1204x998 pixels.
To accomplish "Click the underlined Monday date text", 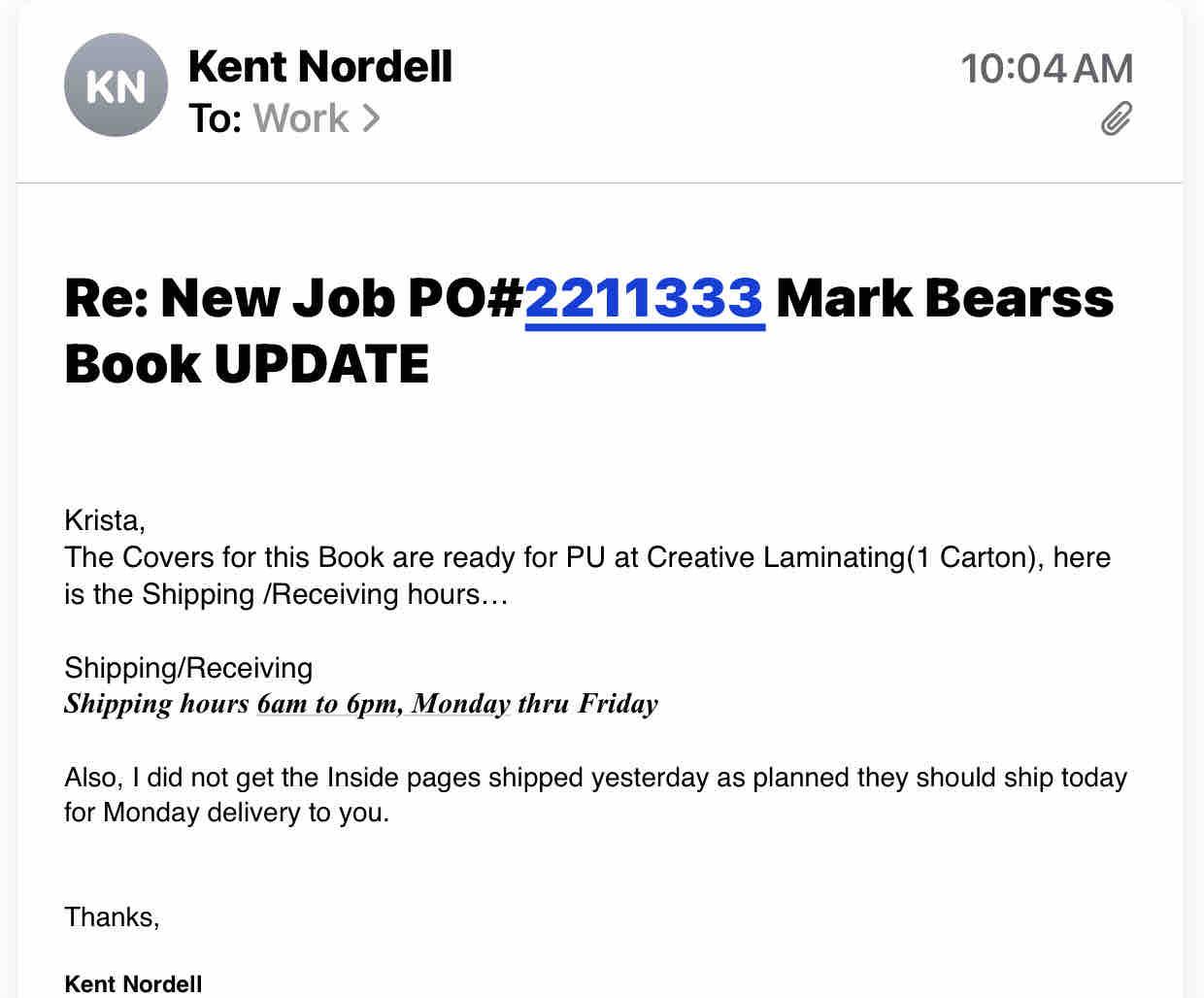I will coord(460,703).
